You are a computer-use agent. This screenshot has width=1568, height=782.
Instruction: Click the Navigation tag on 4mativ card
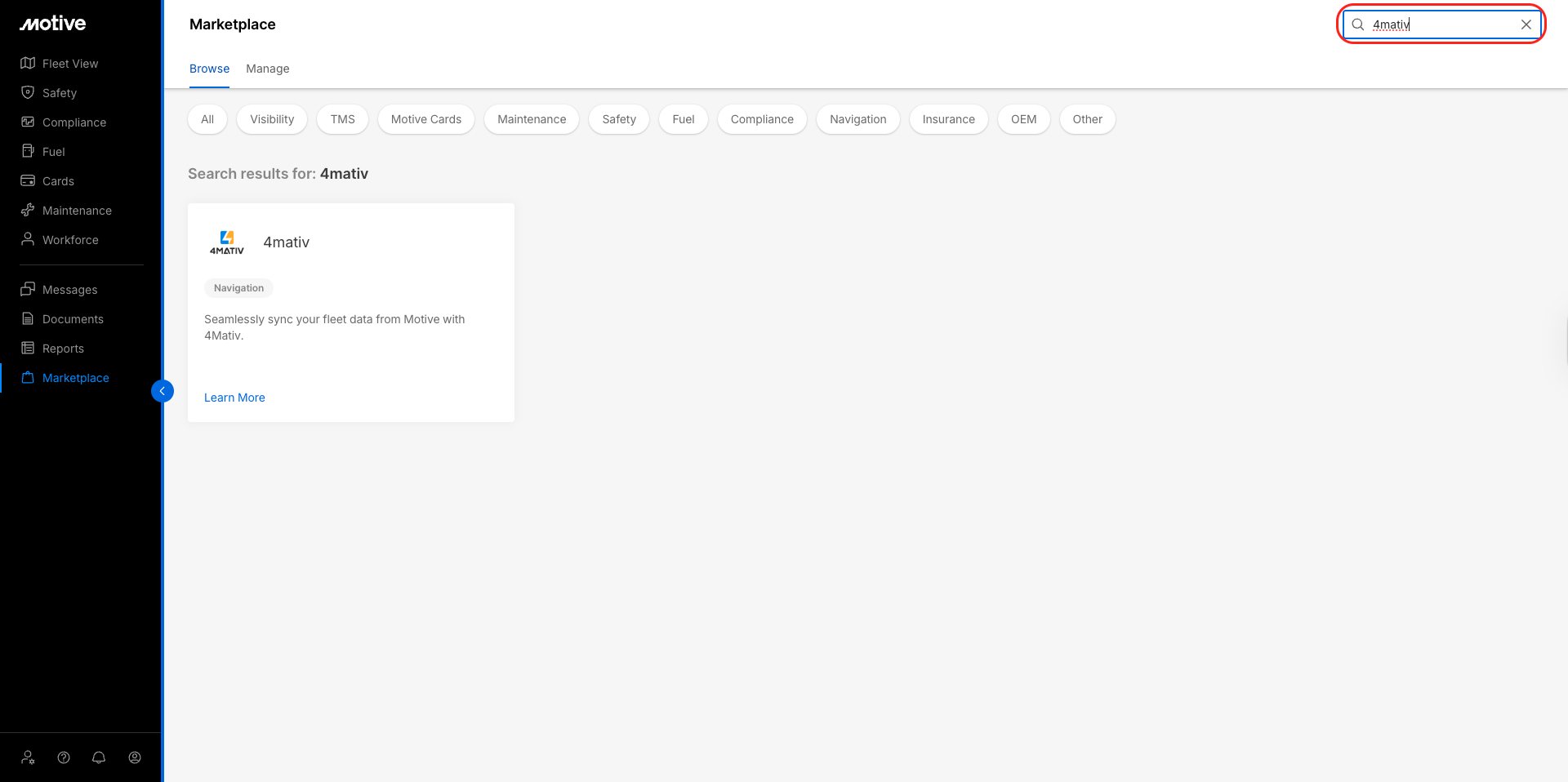pos(238,288)
